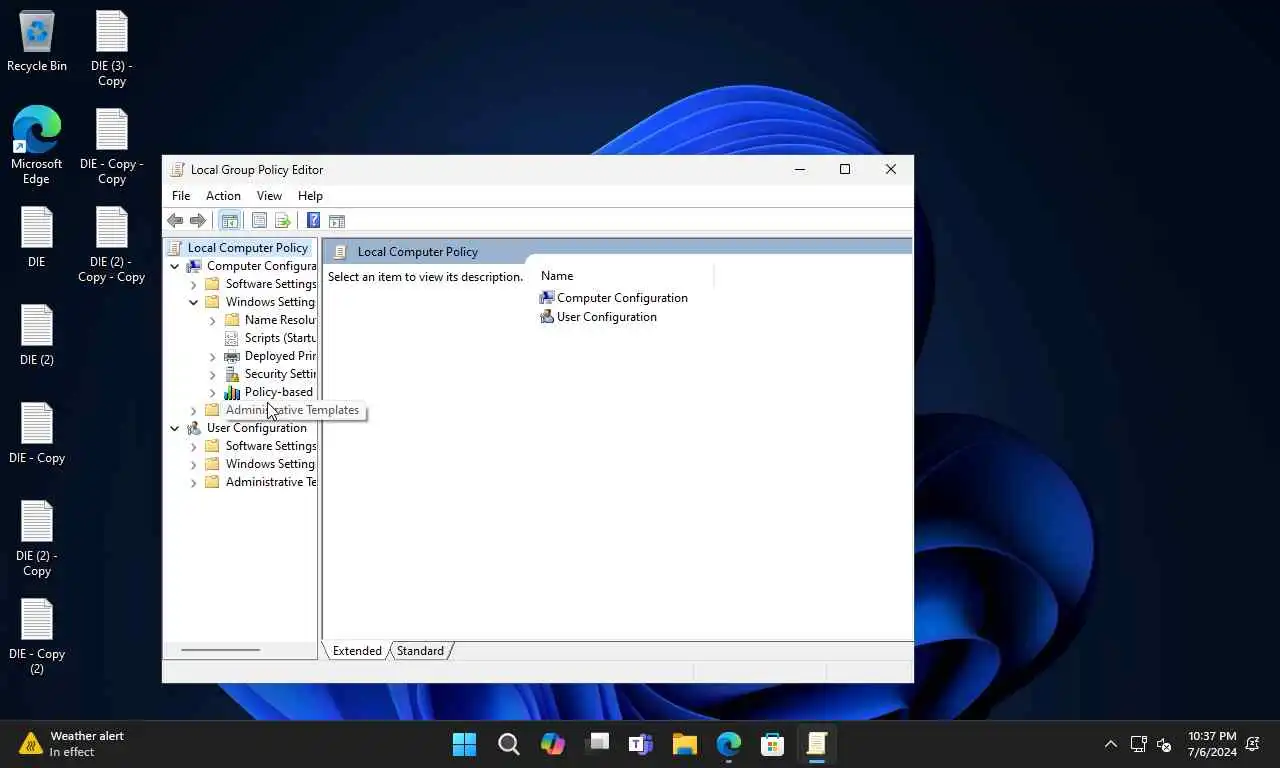Select the Recycle Bin desktop icon
This screenshot has width=1280, height=768.
coord(37,42)
